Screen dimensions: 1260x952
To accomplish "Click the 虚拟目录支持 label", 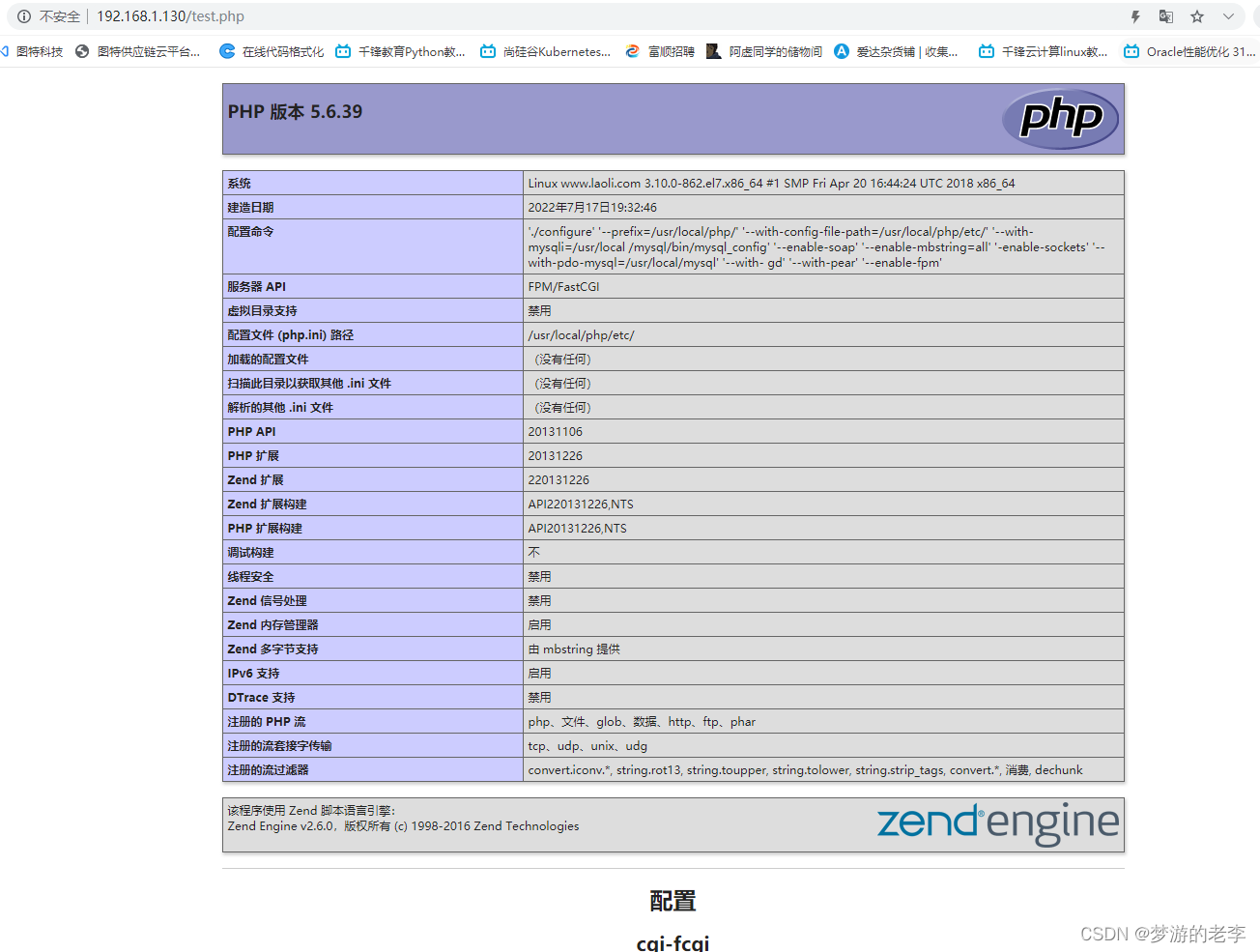I will (x=263, y=310).
